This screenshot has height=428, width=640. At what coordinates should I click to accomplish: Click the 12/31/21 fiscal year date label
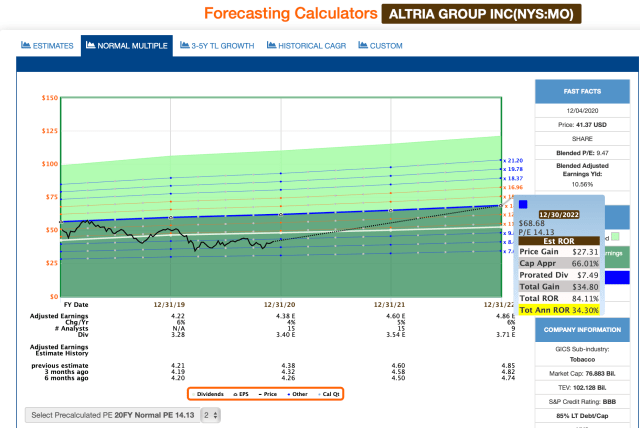pyautogui.click(x=389, y=305)
